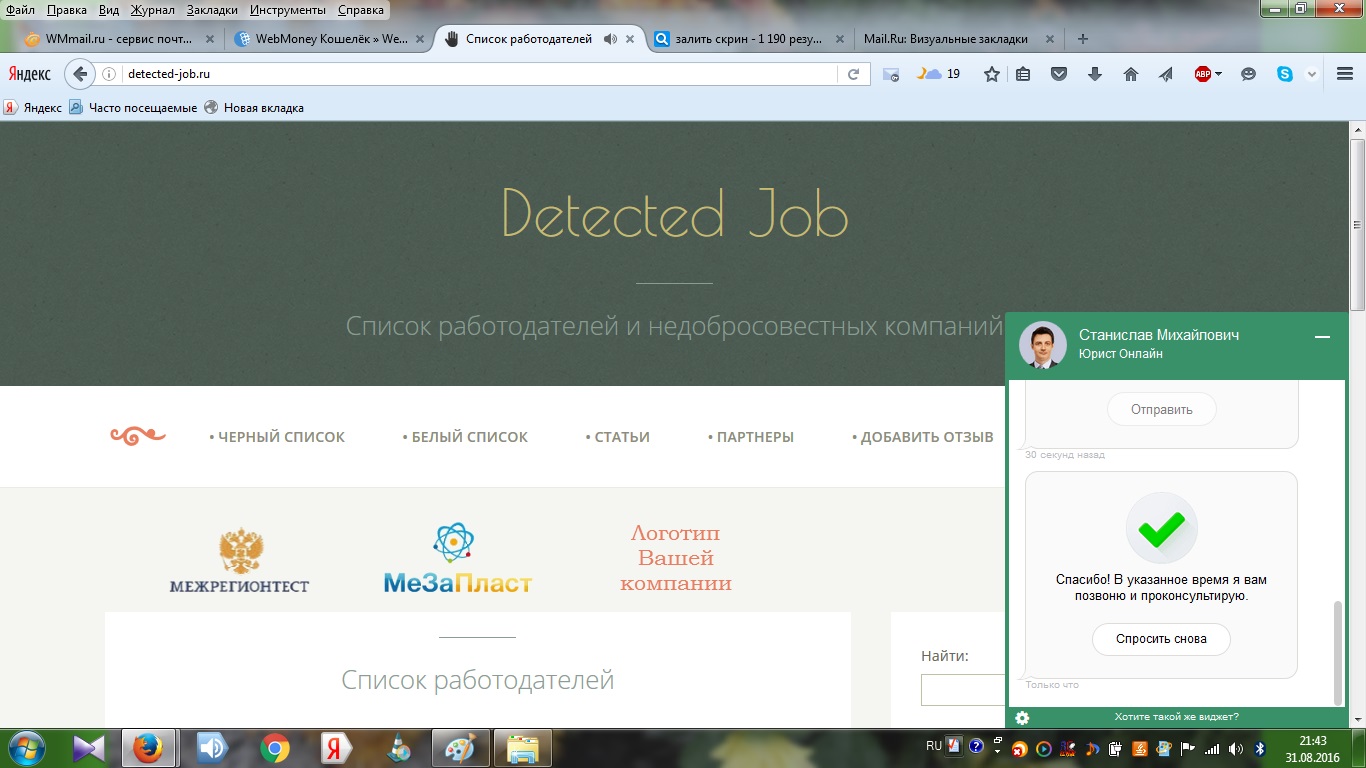This screenshot has height=768, width=1366.
Task: Open the Файл menu
Action: pyautogui.click(x=20, y=10)
